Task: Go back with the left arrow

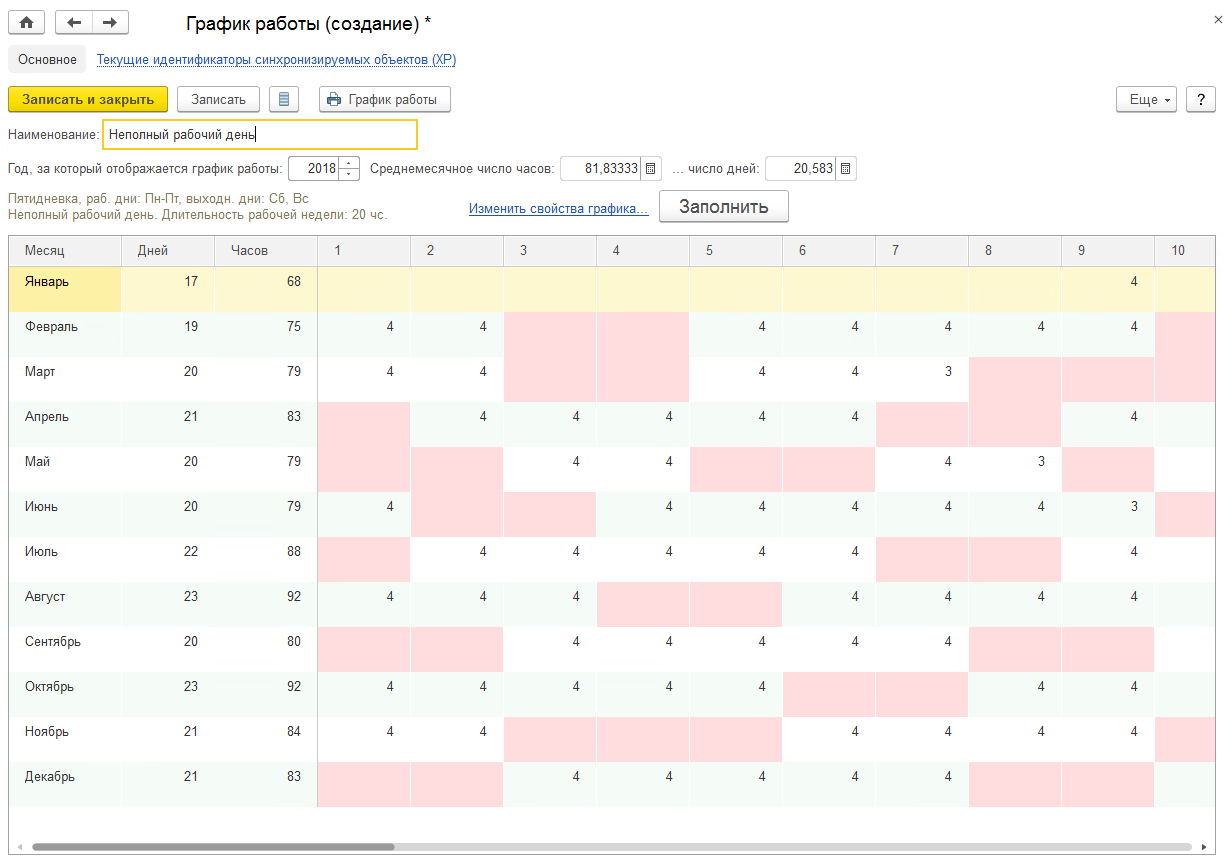Action: click(x=74, y=22)
